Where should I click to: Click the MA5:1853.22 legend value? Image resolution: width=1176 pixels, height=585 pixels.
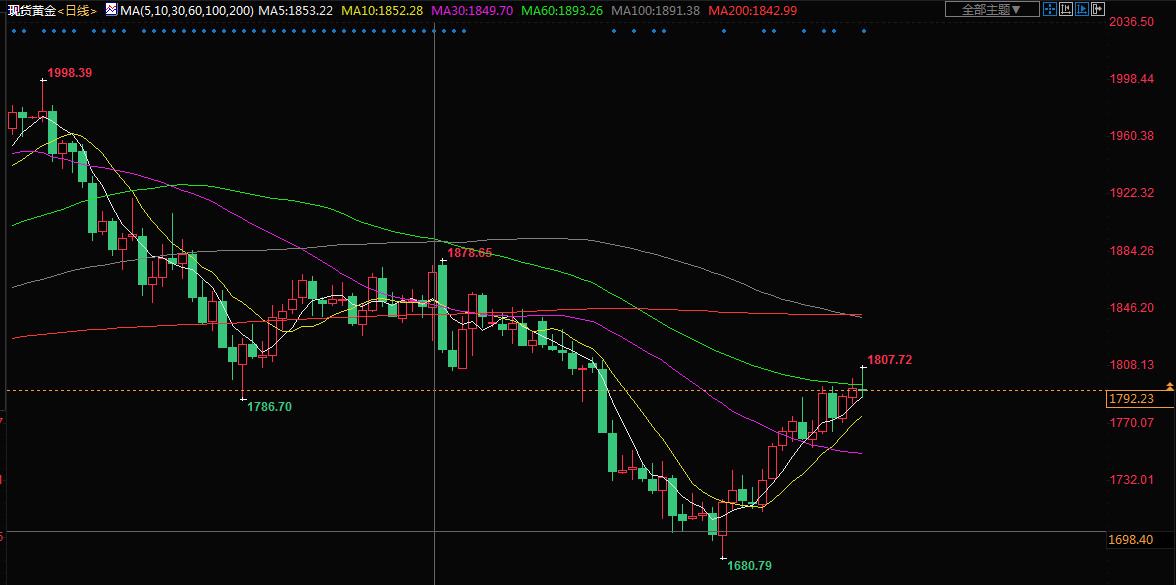point(295,10)
